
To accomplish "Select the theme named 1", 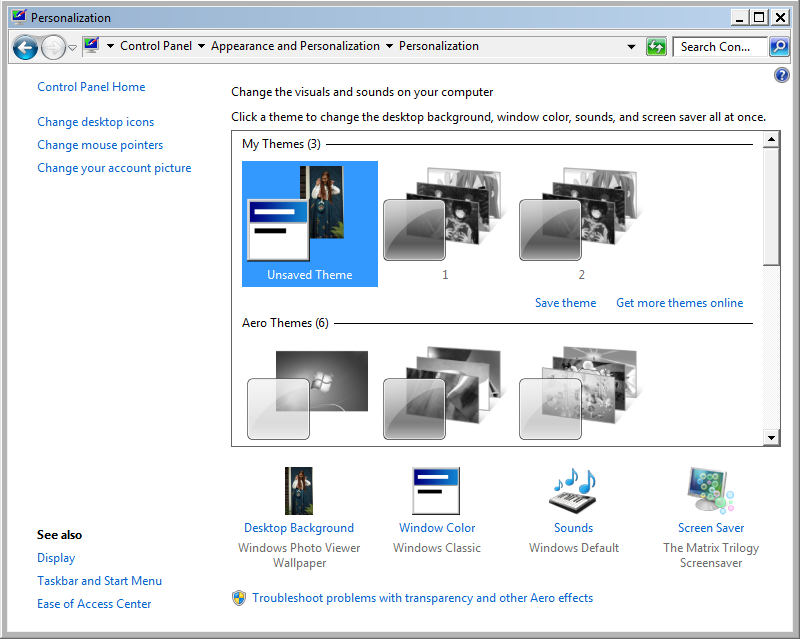I will [445, 224].
